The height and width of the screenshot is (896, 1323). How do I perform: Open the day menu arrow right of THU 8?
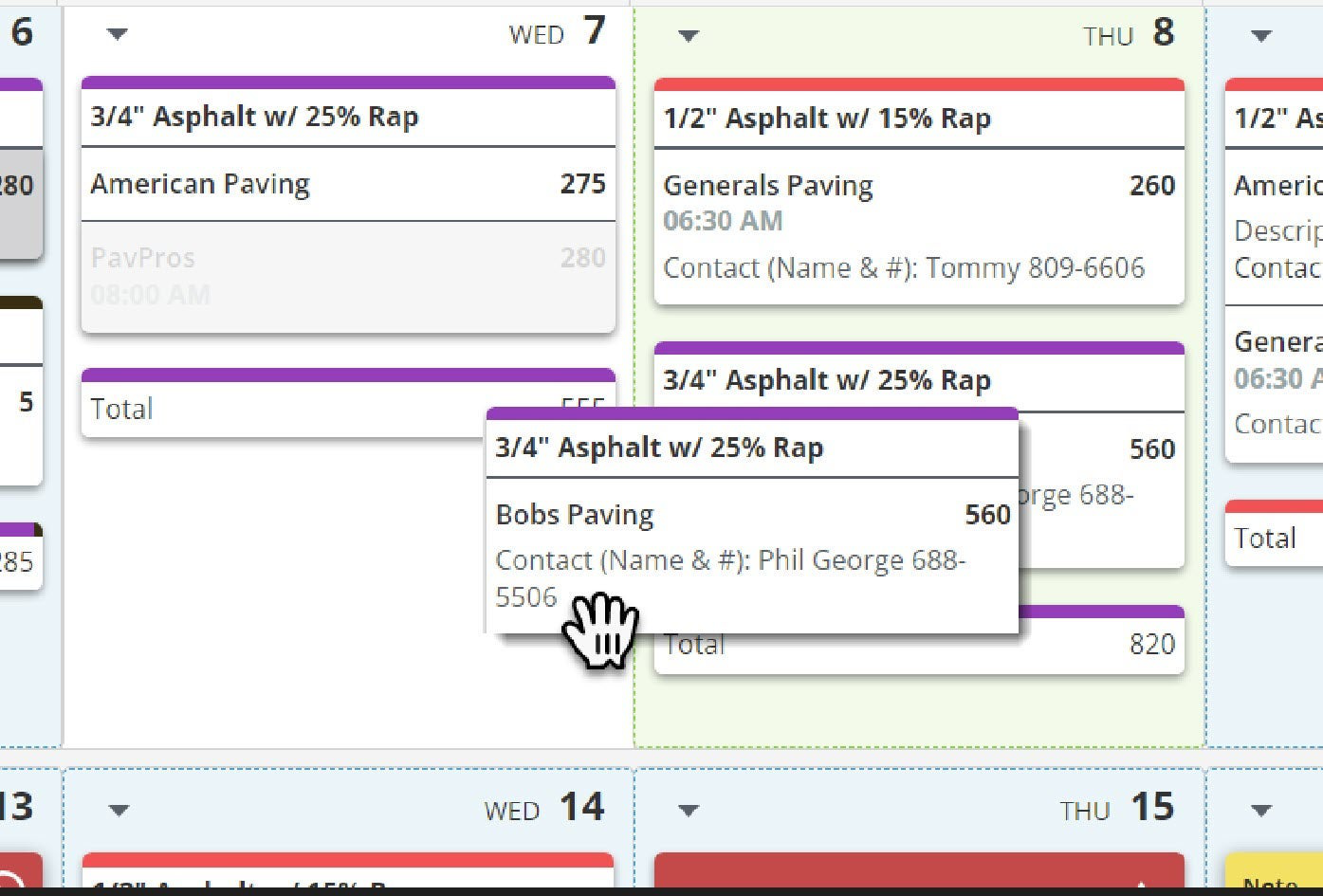pos(1260,36)
